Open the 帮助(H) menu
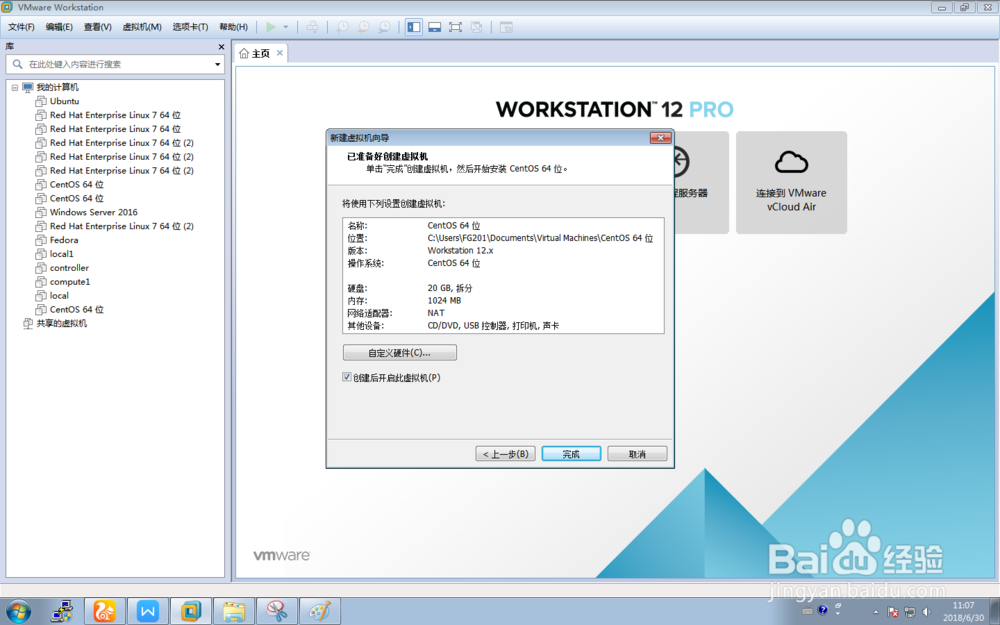This screenshot has height=625, width=1000. coord(233,27)
